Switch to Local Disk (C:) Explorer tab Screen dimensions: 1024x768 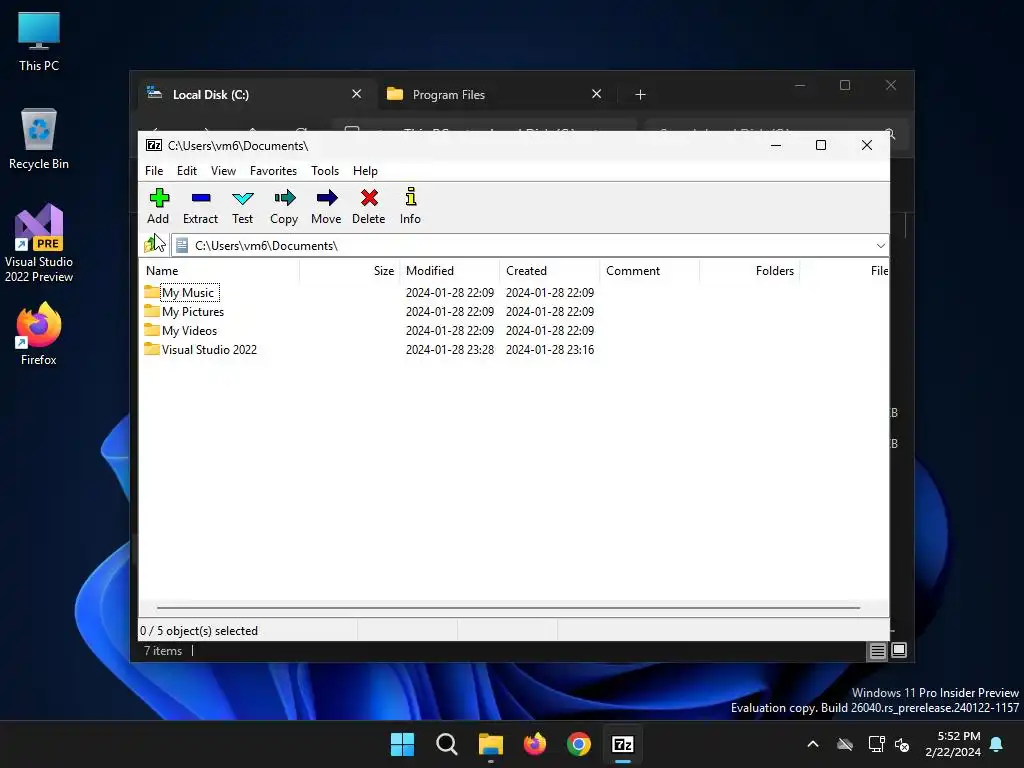255,95
